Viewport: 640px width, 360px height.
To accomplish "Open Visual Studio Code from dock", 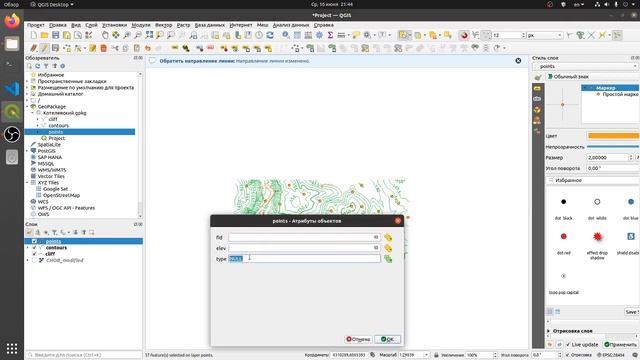I will click(12, 89).
